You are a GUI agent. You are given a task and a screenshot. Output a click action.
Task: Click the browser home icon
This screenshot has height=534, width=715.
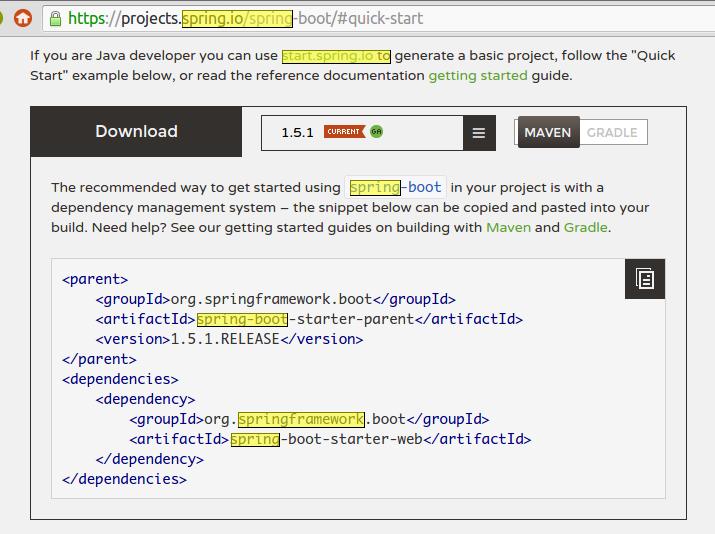coord(23,18)
